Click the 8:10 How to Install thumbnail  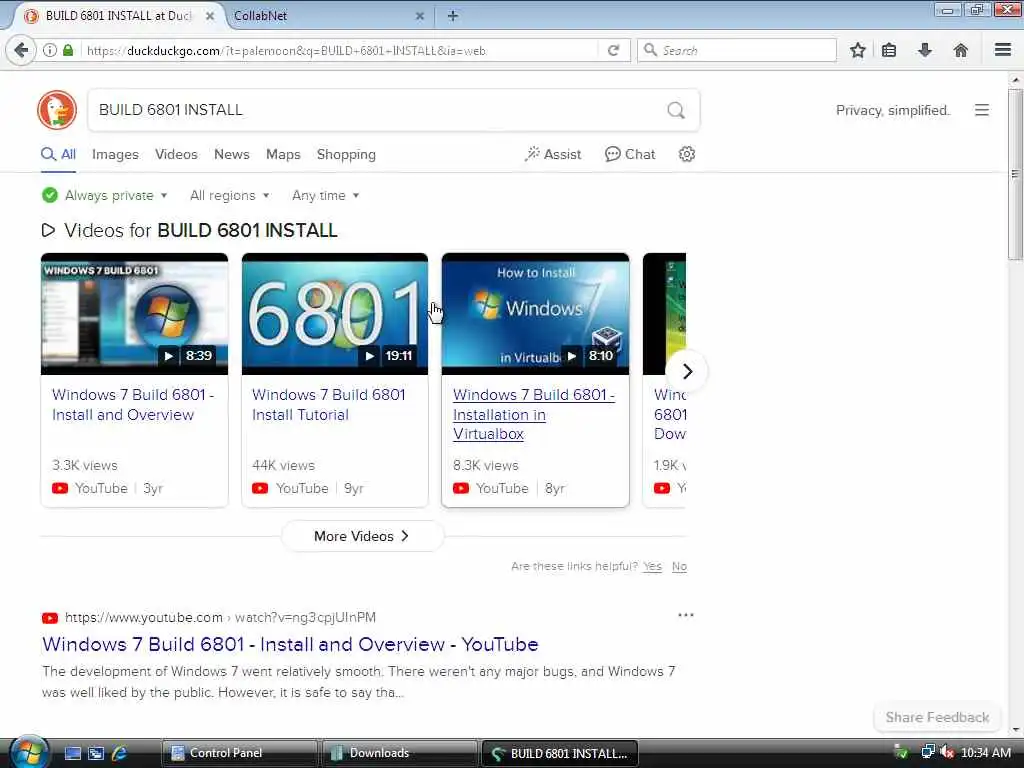click(536, 314)
